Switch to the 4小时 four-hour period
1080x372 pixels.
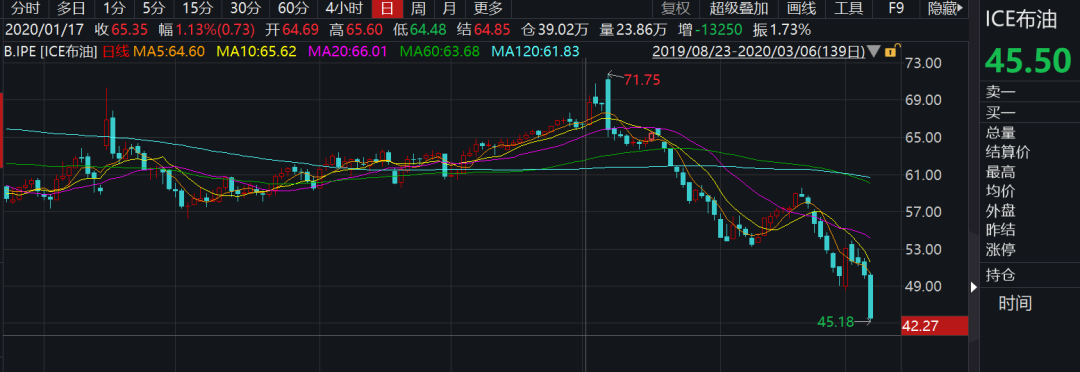[x=344, y=8]
